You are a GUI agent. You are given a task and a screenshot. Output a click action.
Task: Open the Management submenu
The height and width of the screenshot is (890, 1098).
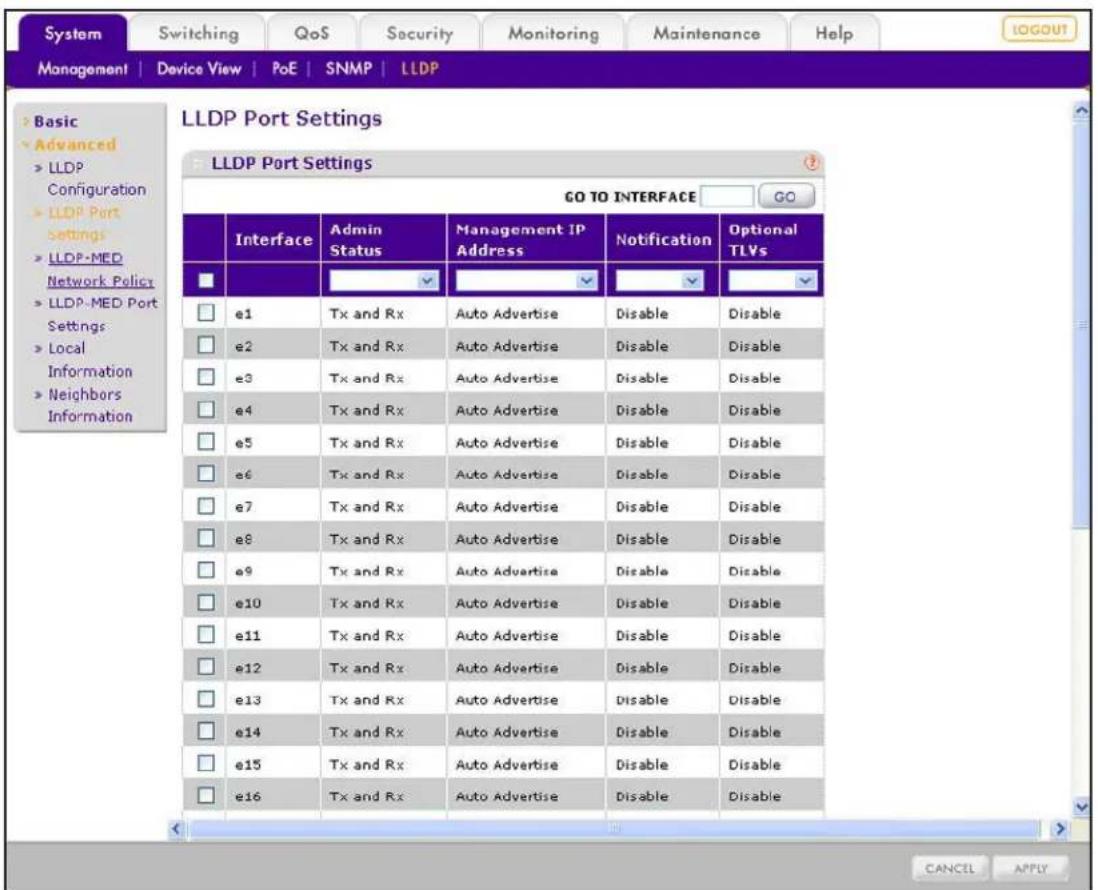point(83,69)
